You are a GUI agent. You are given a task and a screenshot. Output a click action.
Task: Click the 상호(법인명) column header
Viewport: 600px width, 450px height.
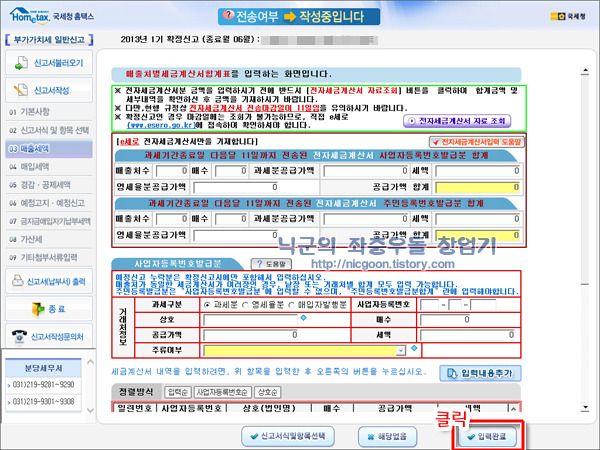[x=269, y=409]
